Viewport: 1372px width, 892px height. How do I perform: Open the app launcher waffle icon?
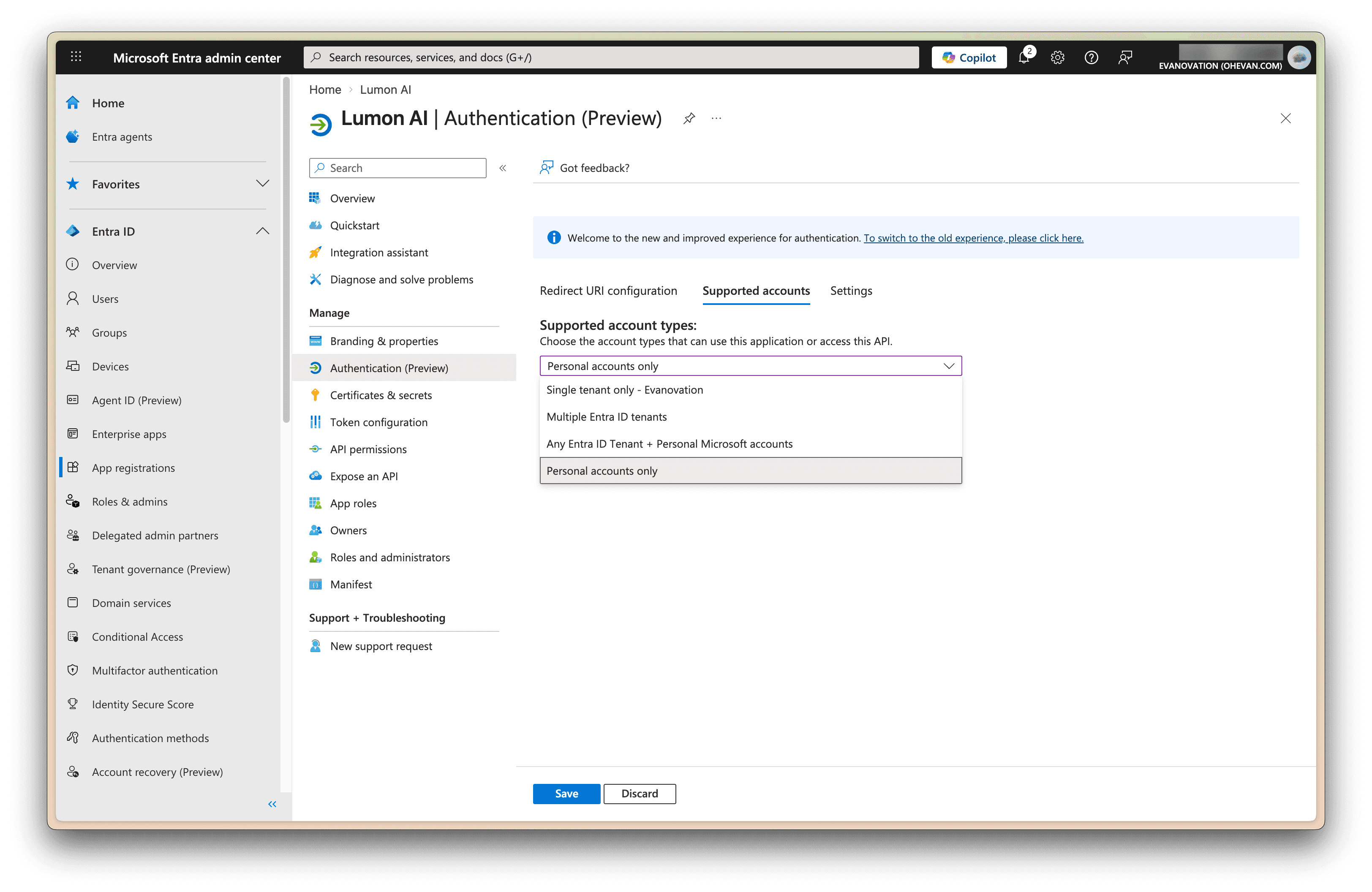[76, 57]
